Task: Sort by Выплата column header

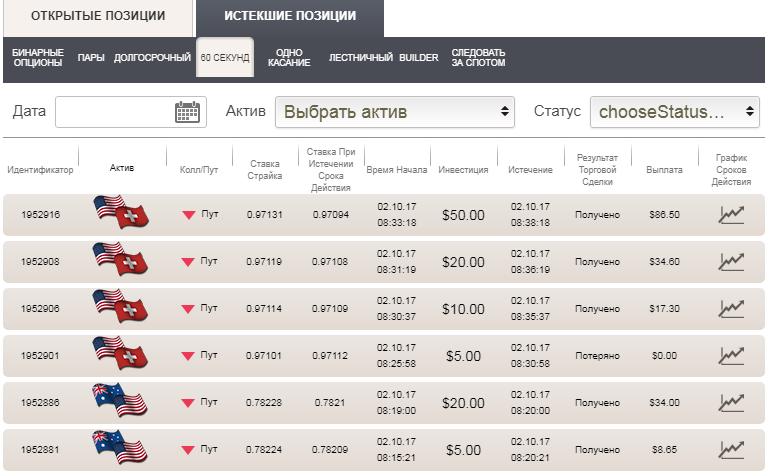Action: [x=664, y=170]
